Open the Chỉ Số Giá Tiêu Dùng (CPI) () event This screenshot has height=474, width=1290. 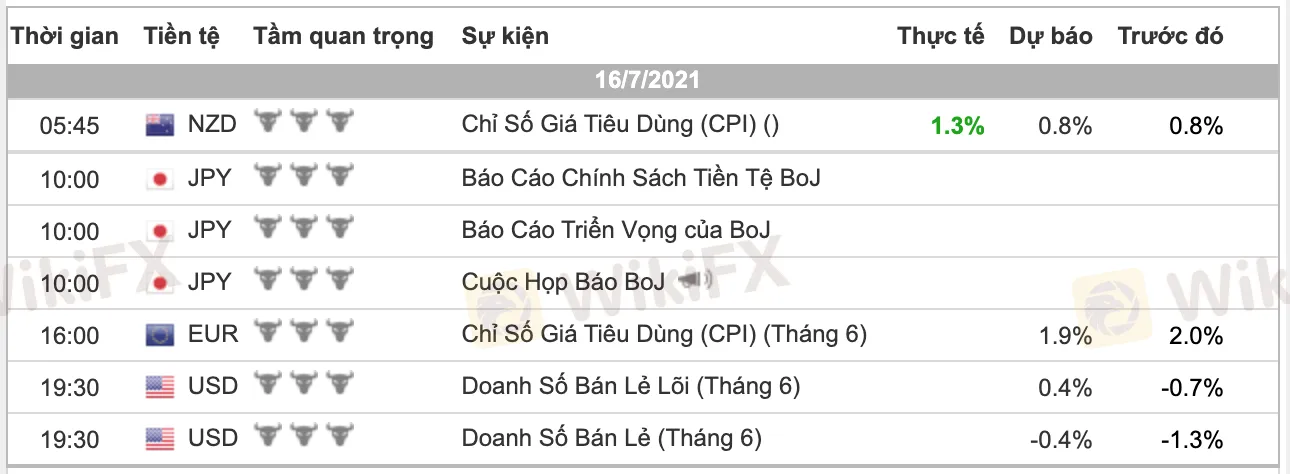[620, 125]
